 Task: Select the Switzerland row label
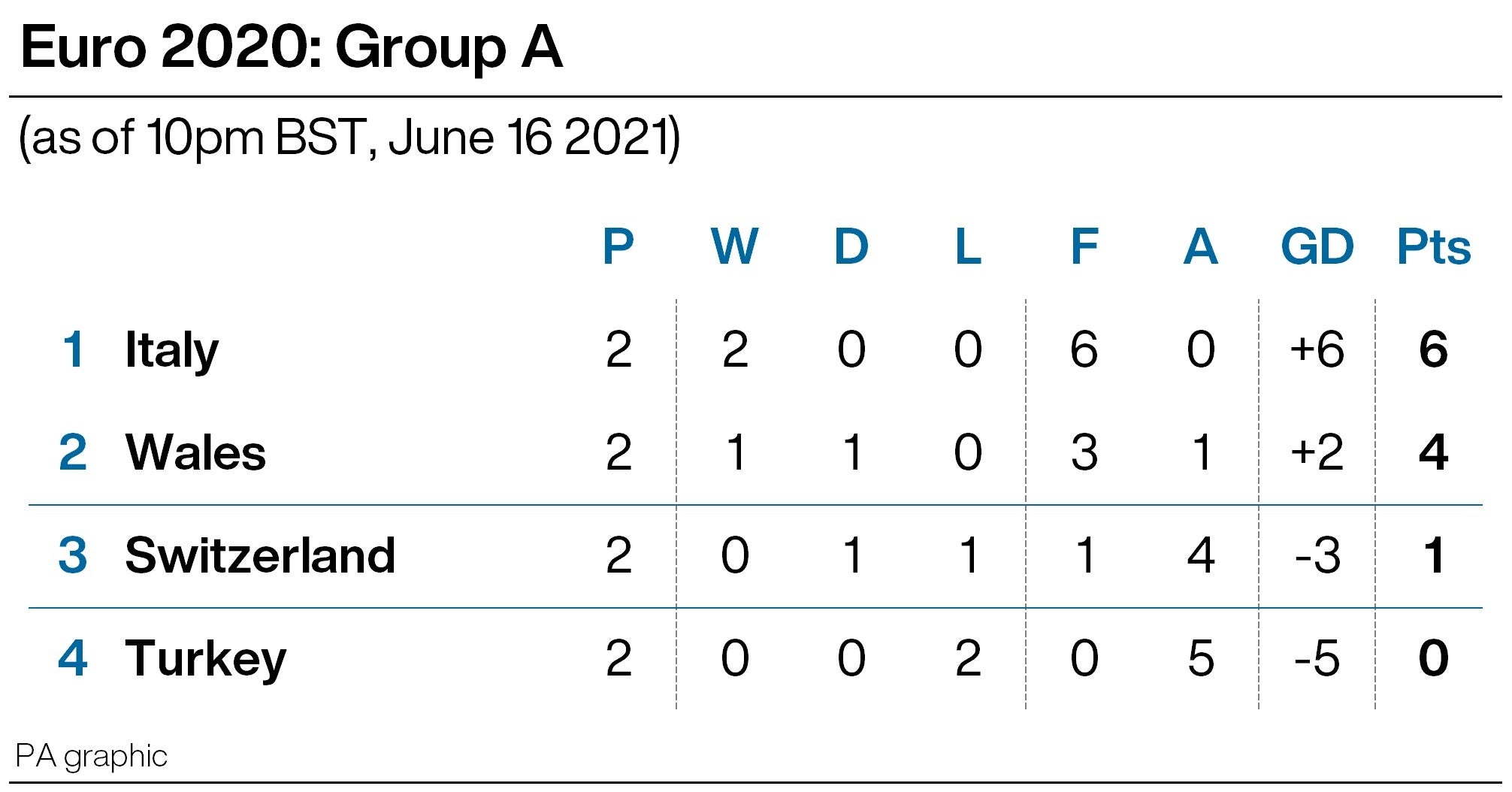pyautogui.click(x=259, y=556)
